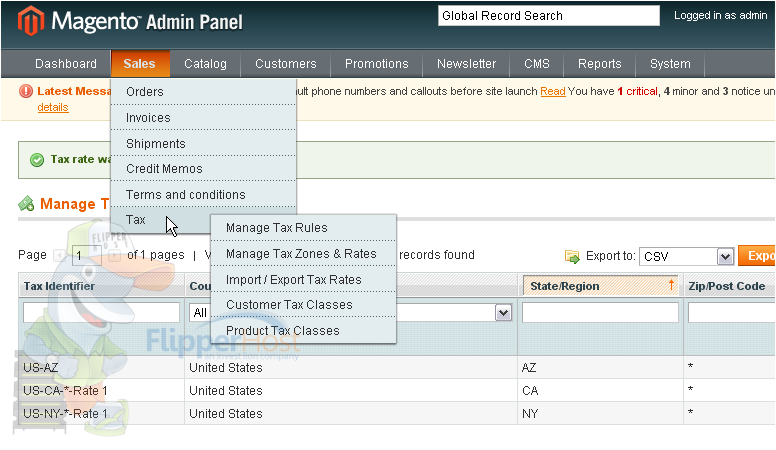Select Shipments from the Sales menu

click(x=203, y=144)
